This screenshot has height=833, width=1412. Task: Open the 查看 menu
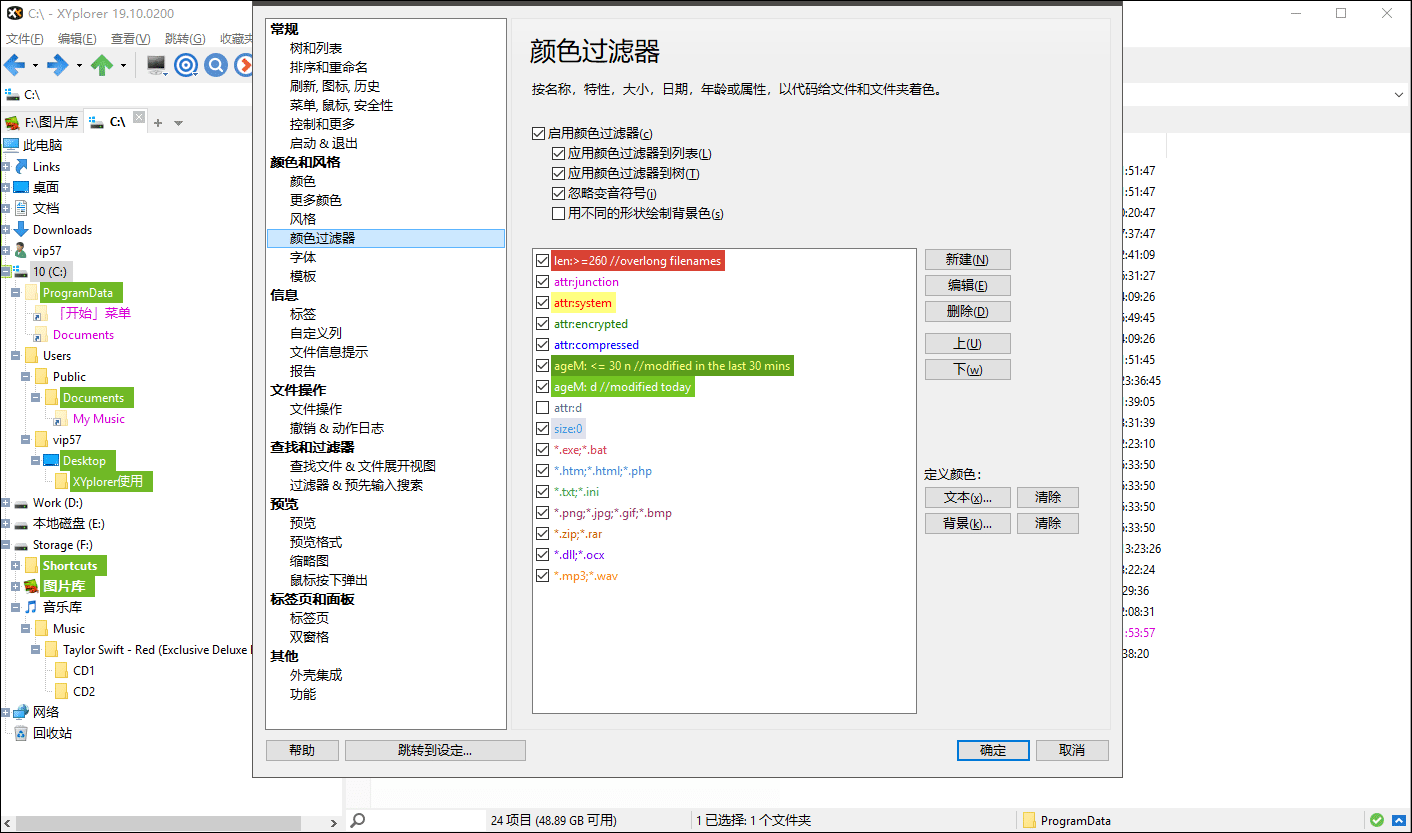pyautogui.click(x=130, y=38)
